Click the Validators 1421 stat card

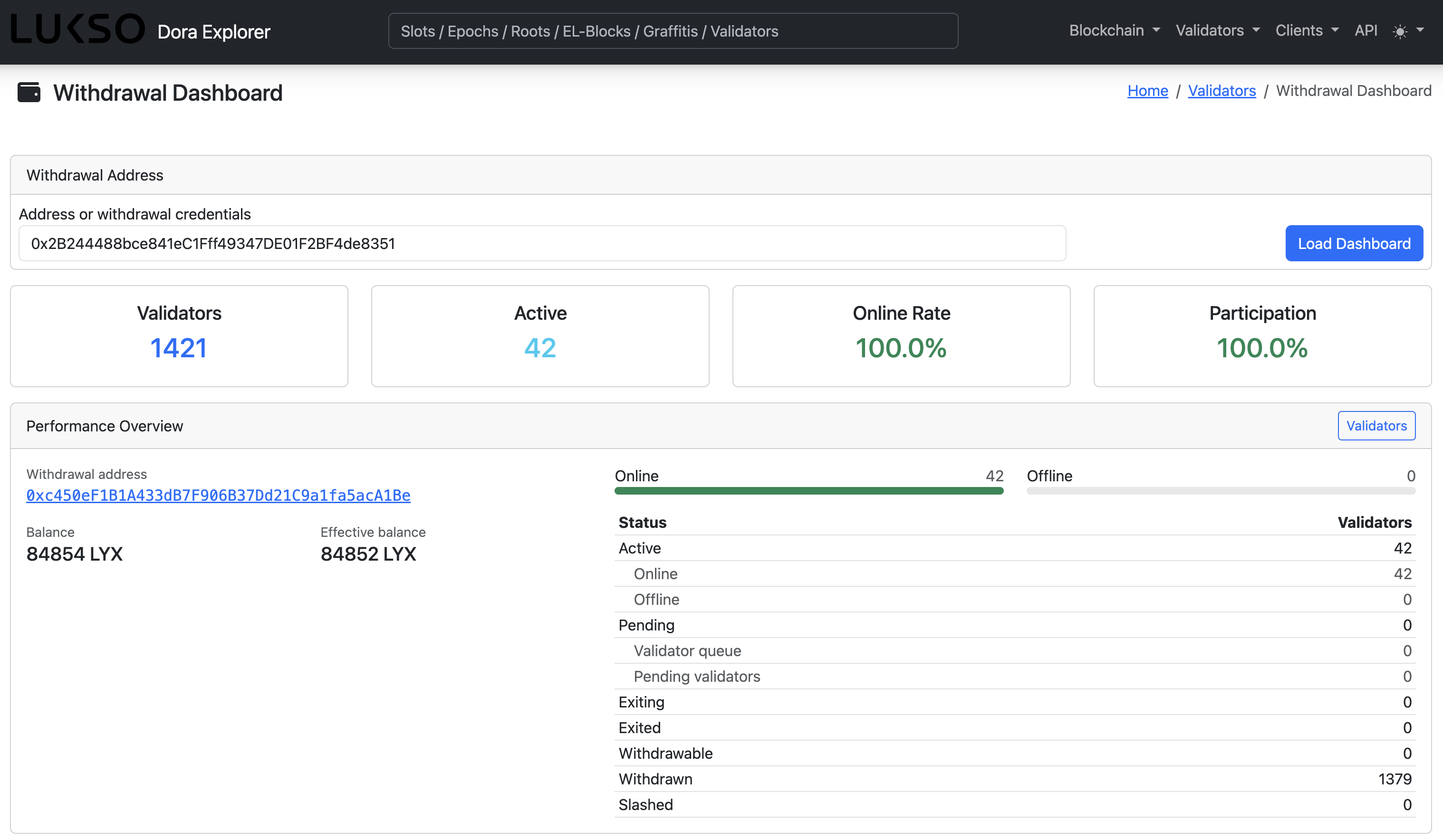point(179,336)
